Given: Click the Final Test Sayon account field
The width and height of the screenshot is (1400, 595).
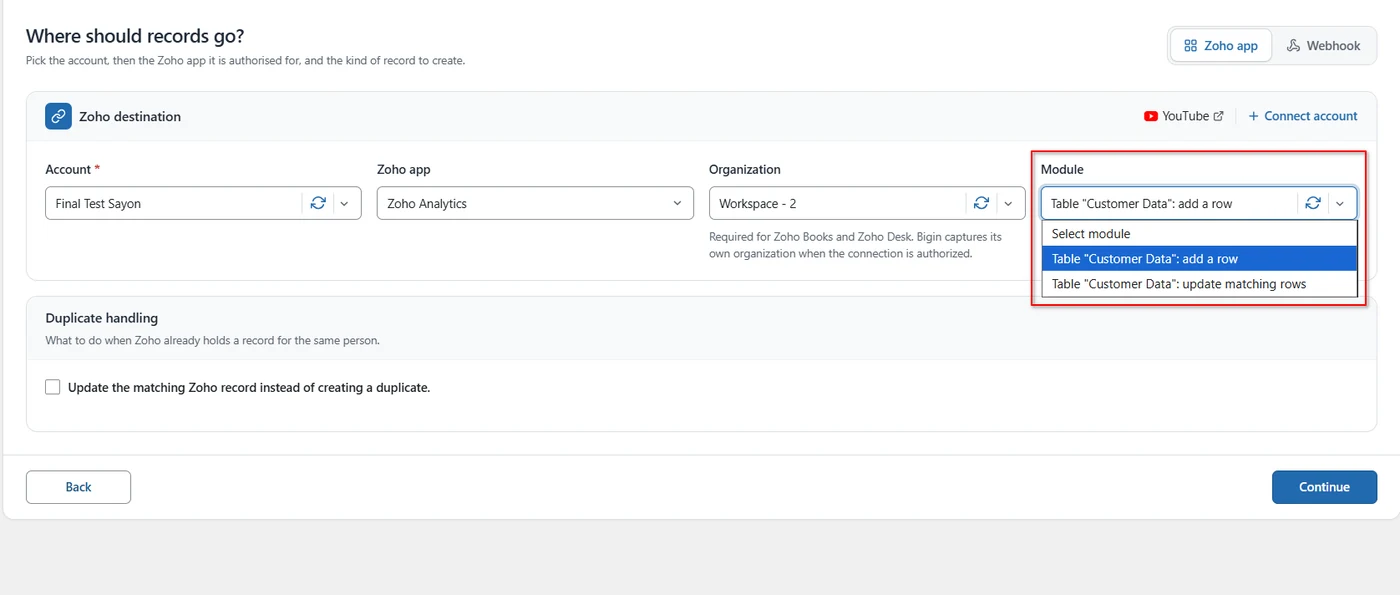Looking at the screenshot, I should pos(203,203).
